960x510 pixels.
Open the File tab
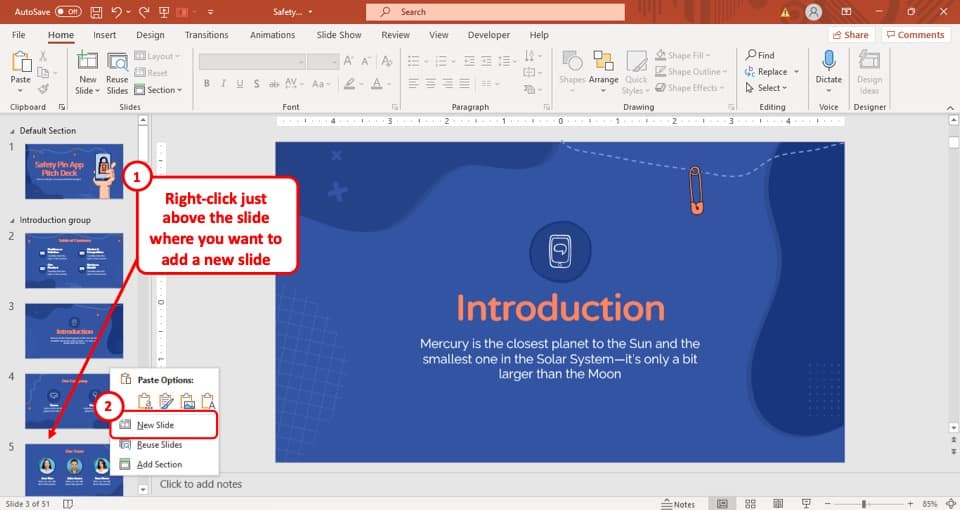[x=19, y=35]
